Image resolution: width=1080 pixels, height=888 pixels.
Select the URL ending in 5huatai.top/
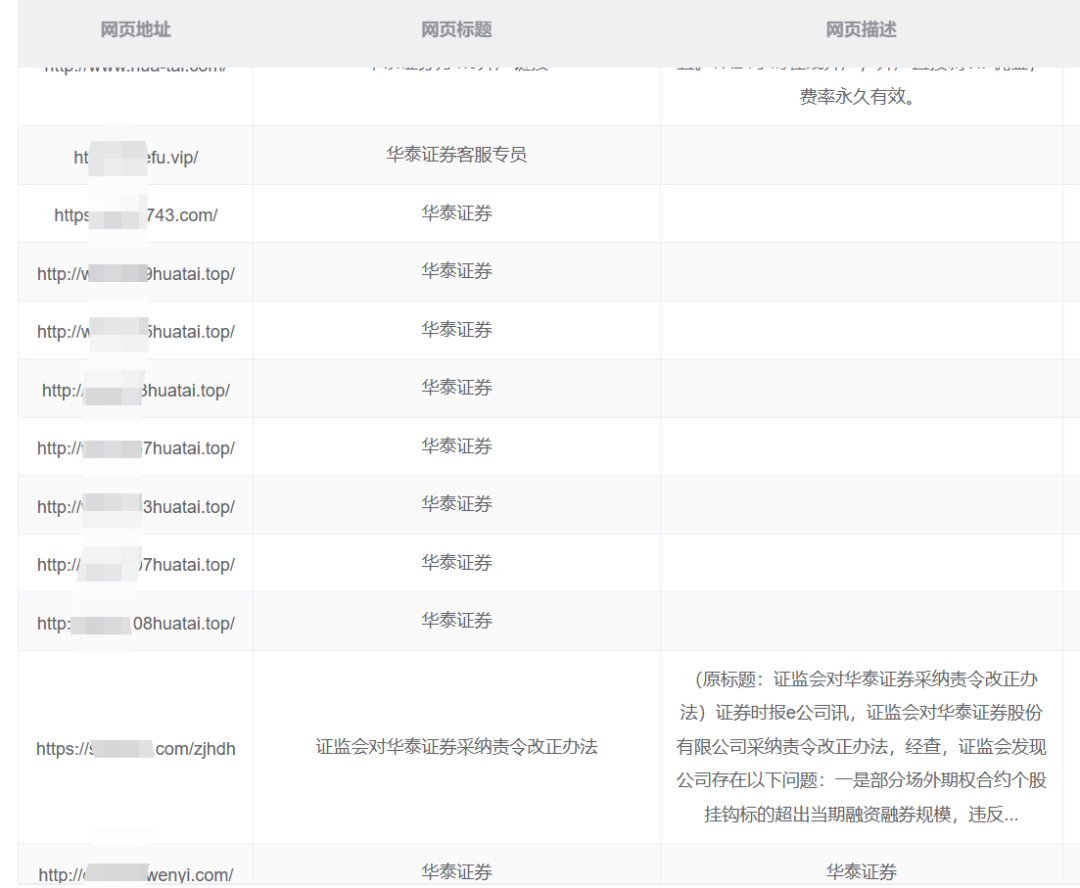136,331
